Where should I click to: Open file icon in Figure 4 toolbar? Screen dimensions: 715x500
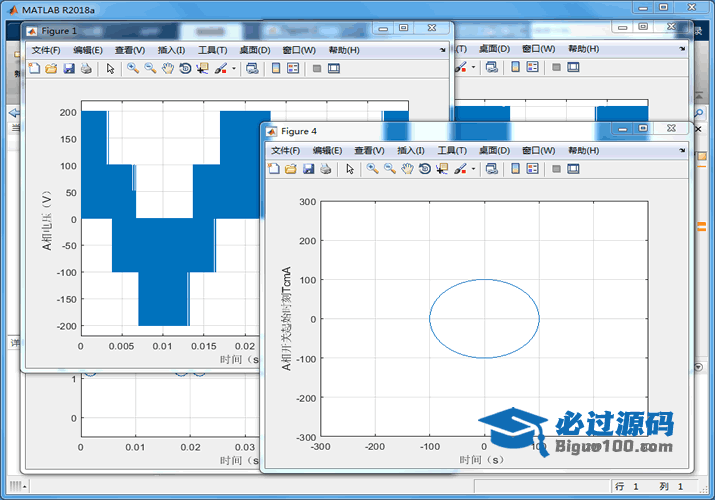click(290, 169)
